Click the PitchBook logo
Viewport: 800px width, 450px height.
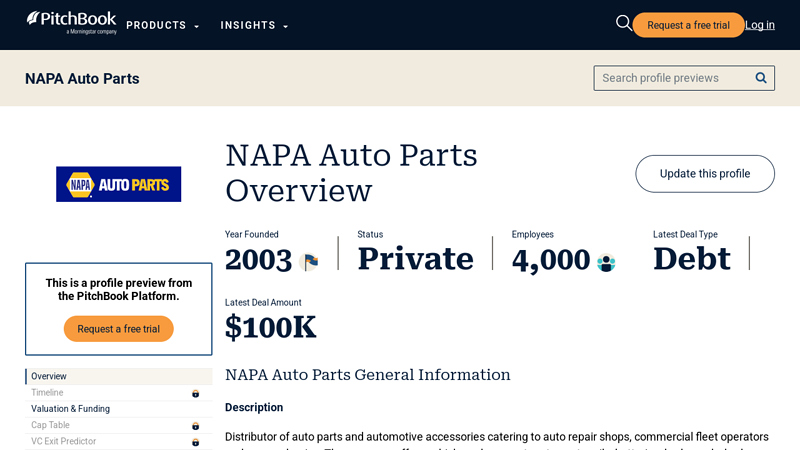click(71, 23)
